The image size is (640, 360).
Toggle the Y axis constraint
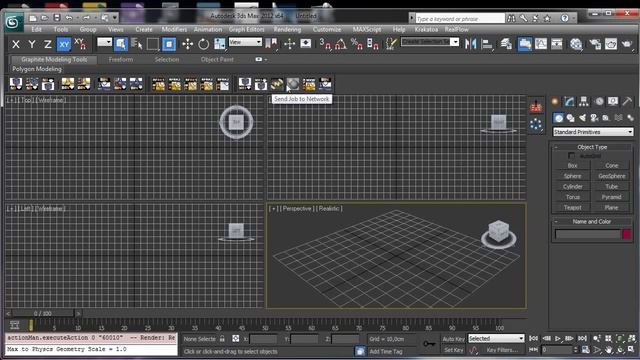31,44
